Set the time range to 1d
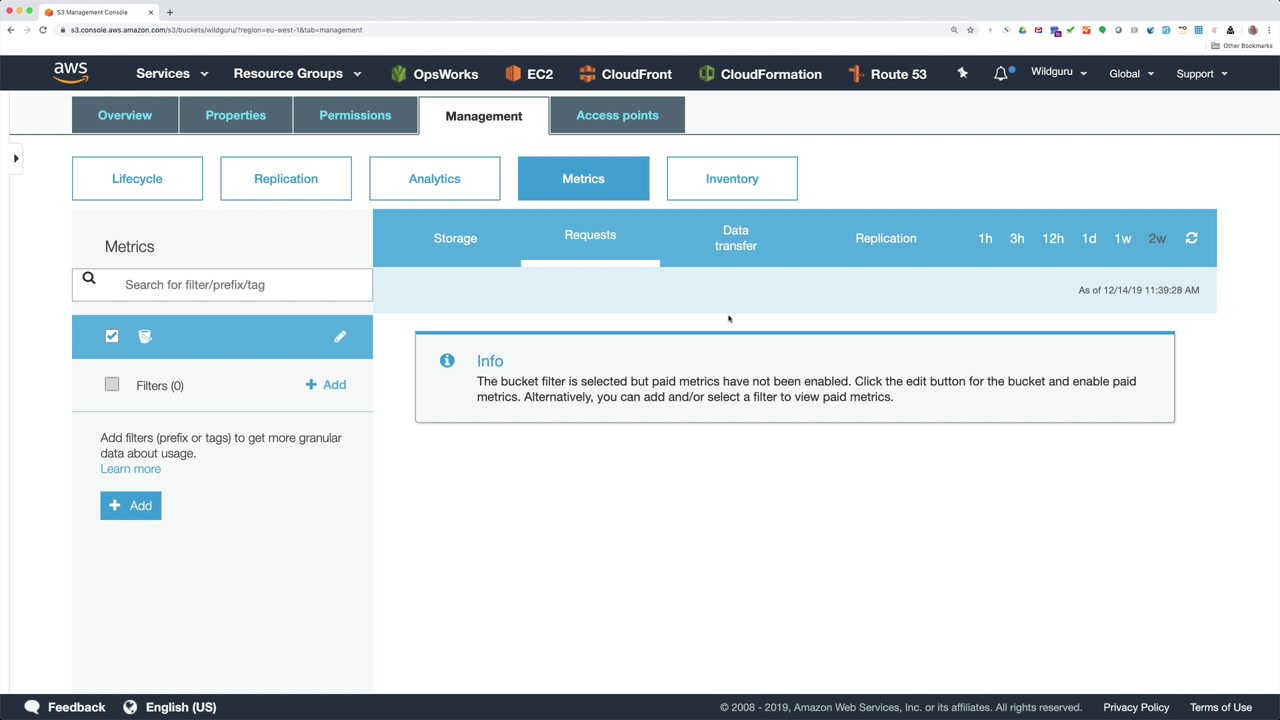 click(x=1089, y=238)
